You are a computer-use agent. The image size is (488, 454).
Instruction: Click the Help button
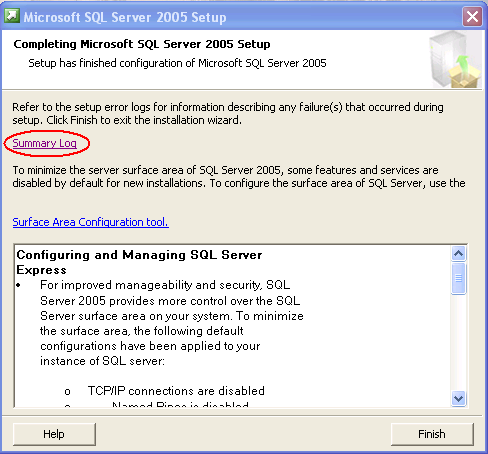coord(54,434)
